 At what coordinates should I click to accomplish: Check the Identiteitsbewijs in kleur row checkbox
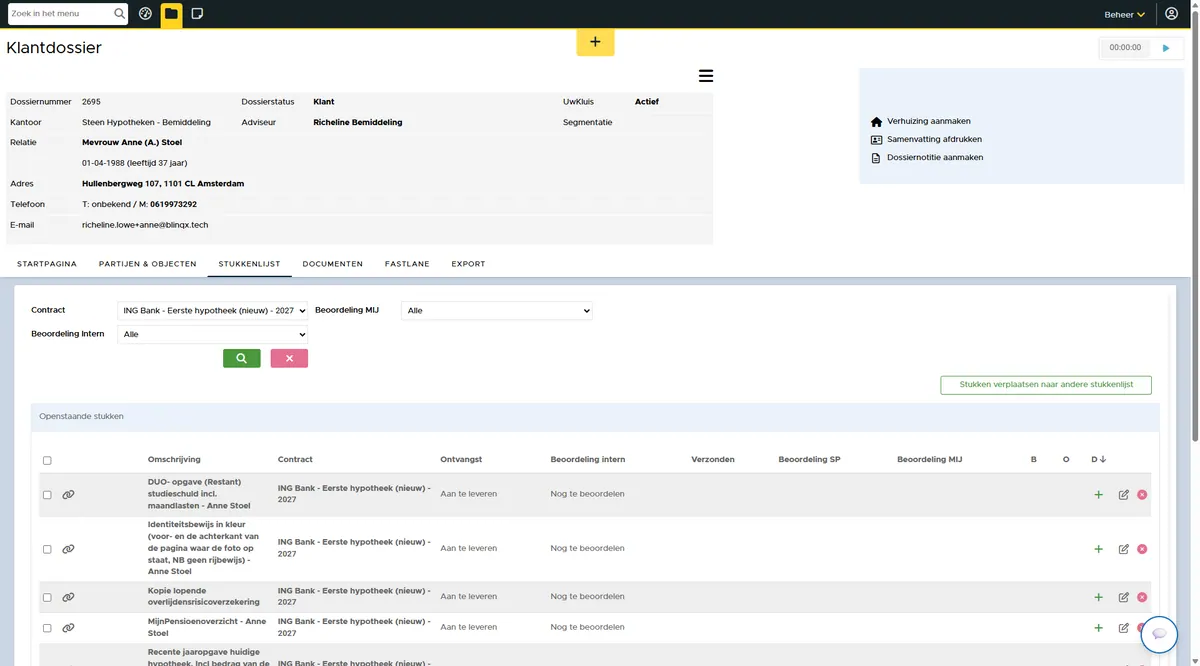click(x=47, y=549)
